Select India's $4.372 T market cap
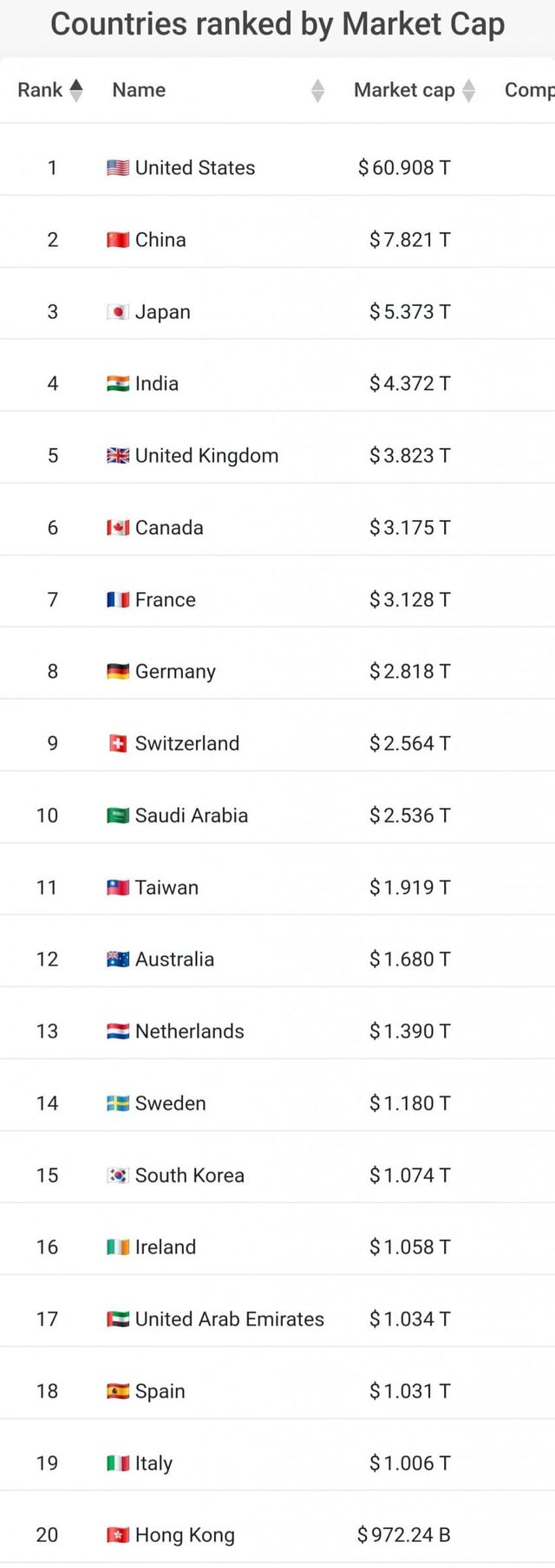Viewport: 555px width, 1568px height. click(409, 384)
